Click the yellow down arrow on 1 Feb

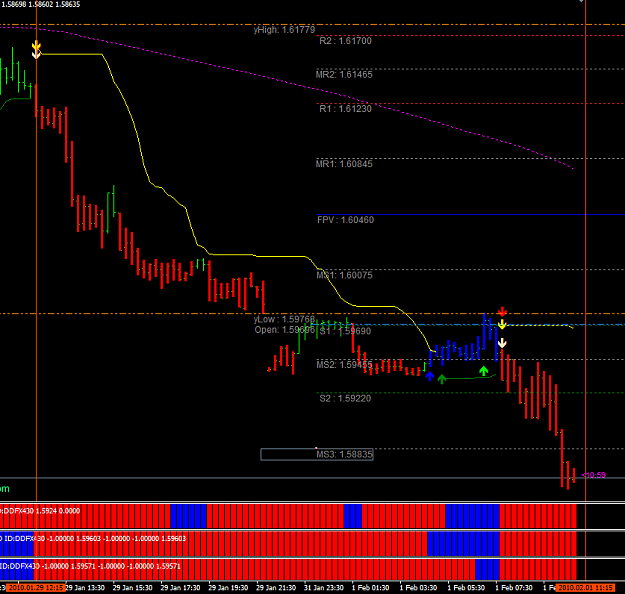pyautogui.click(x=502, y=324)
